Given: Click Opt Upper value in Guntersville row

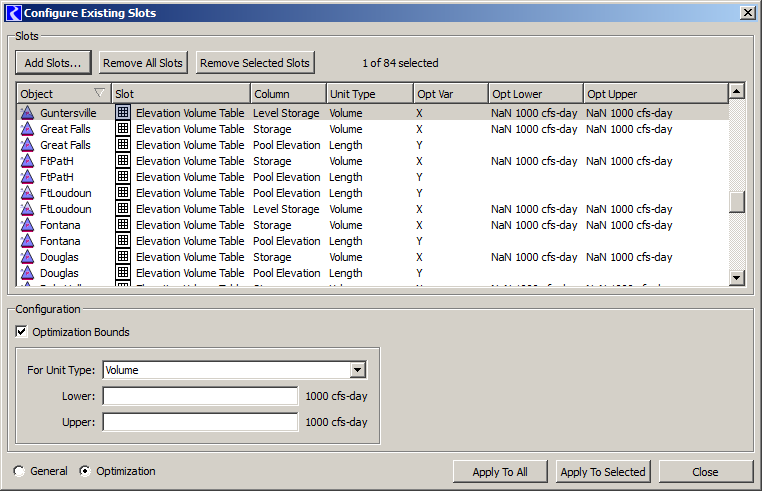Looking at the screenshot, I should [x=629, y=113].
